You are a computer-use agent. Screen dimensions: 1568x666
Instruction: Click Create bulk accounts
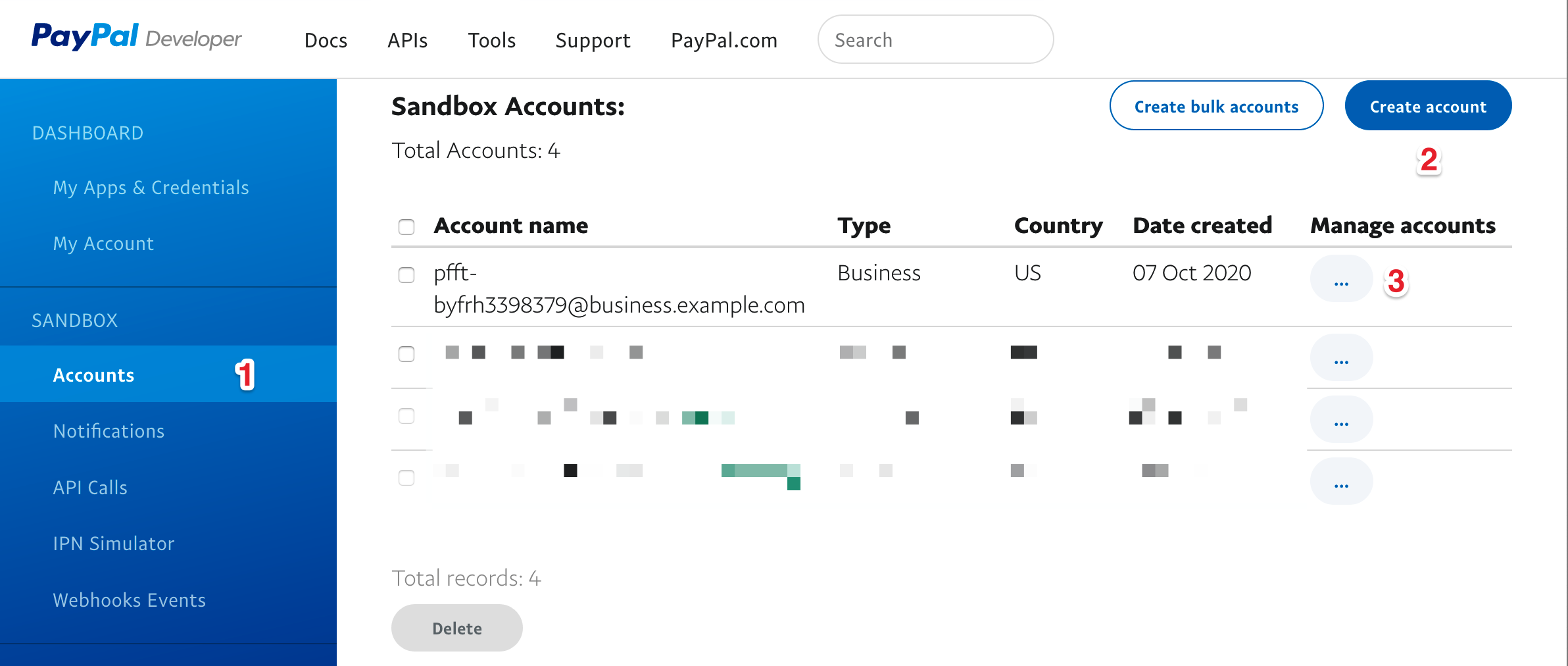click(1216, 105)
